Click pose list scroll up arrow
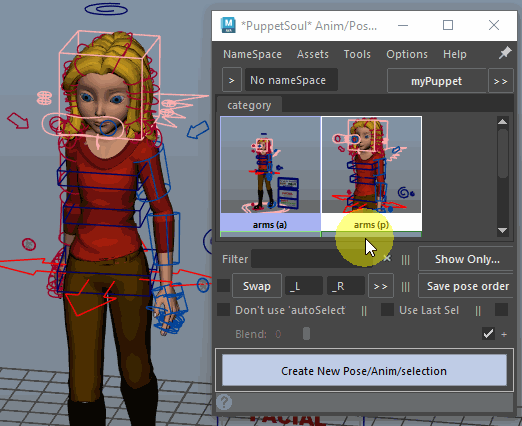 pos(502,122)
